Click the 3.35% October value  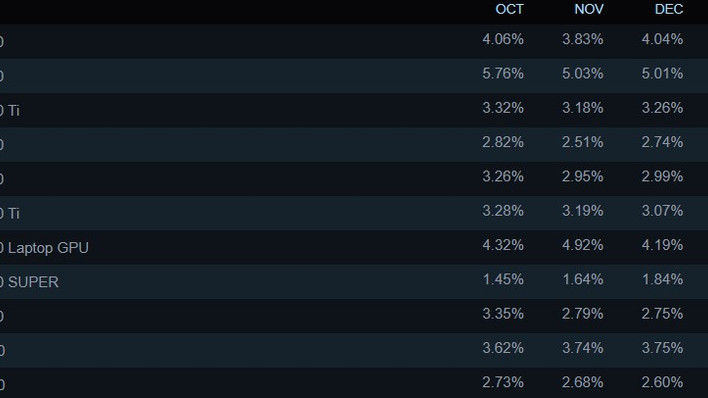[503, 314]
